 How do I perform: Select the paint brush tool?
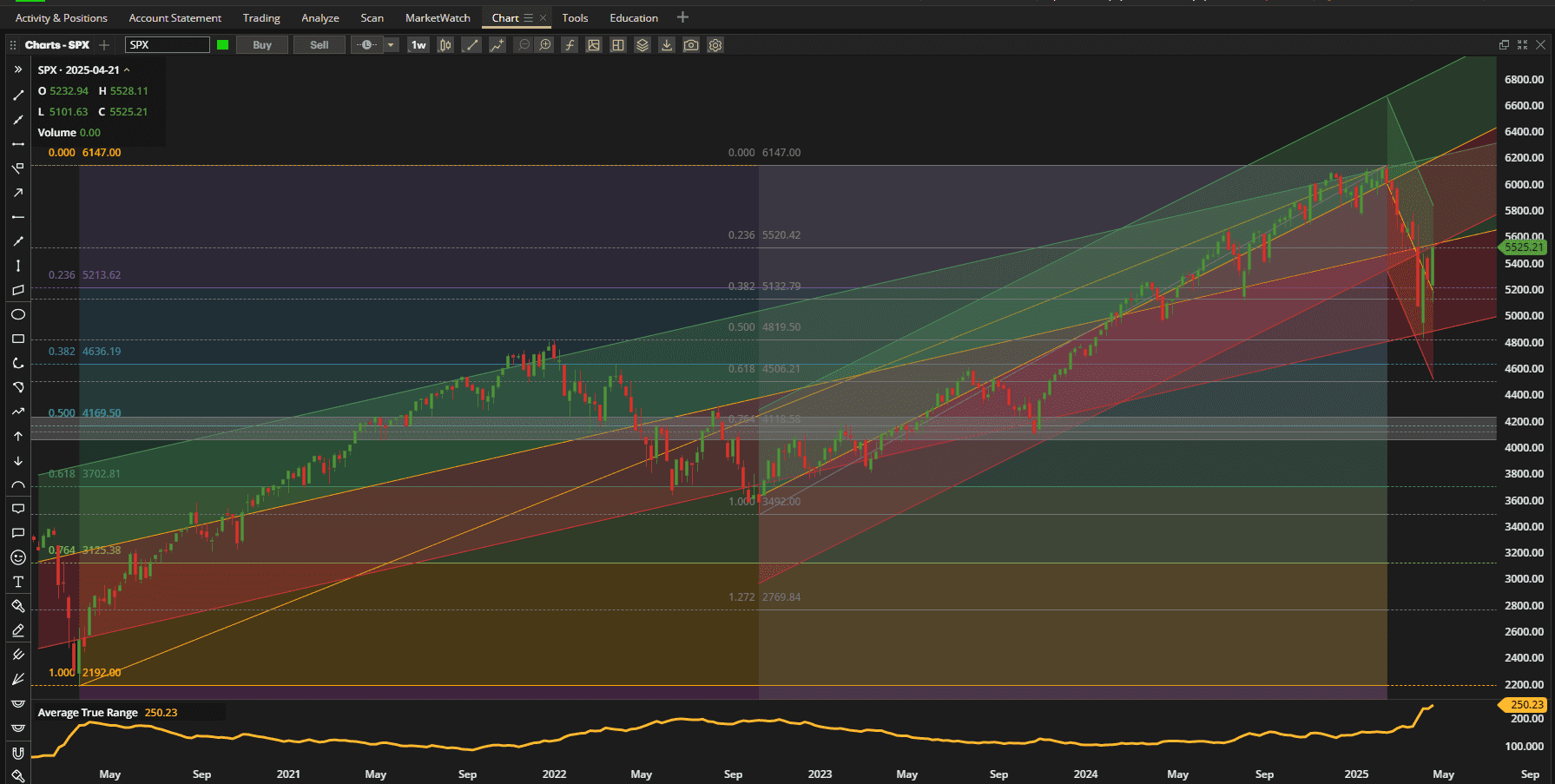coord(17,606)
